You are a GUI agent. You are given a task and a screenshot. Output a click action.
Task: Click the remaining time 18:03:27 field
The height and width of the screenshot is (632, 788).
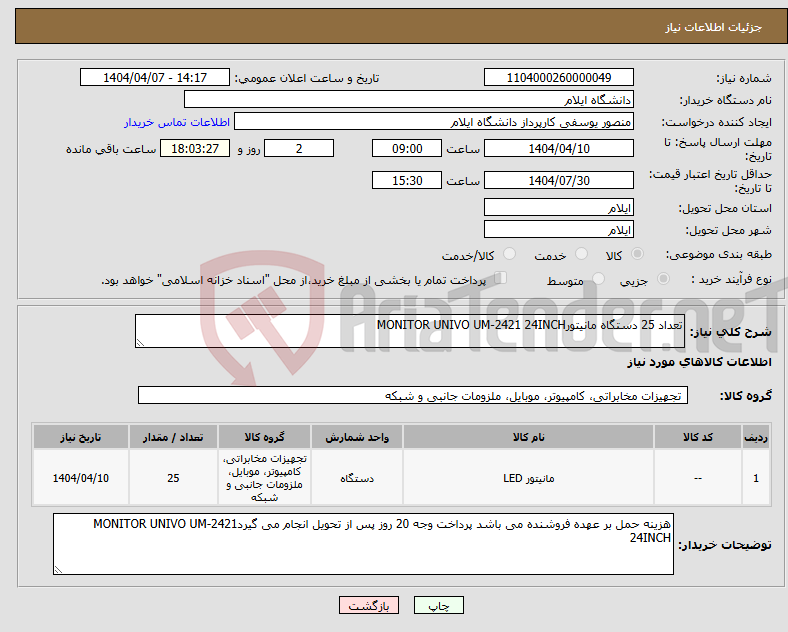click(195, 148)
